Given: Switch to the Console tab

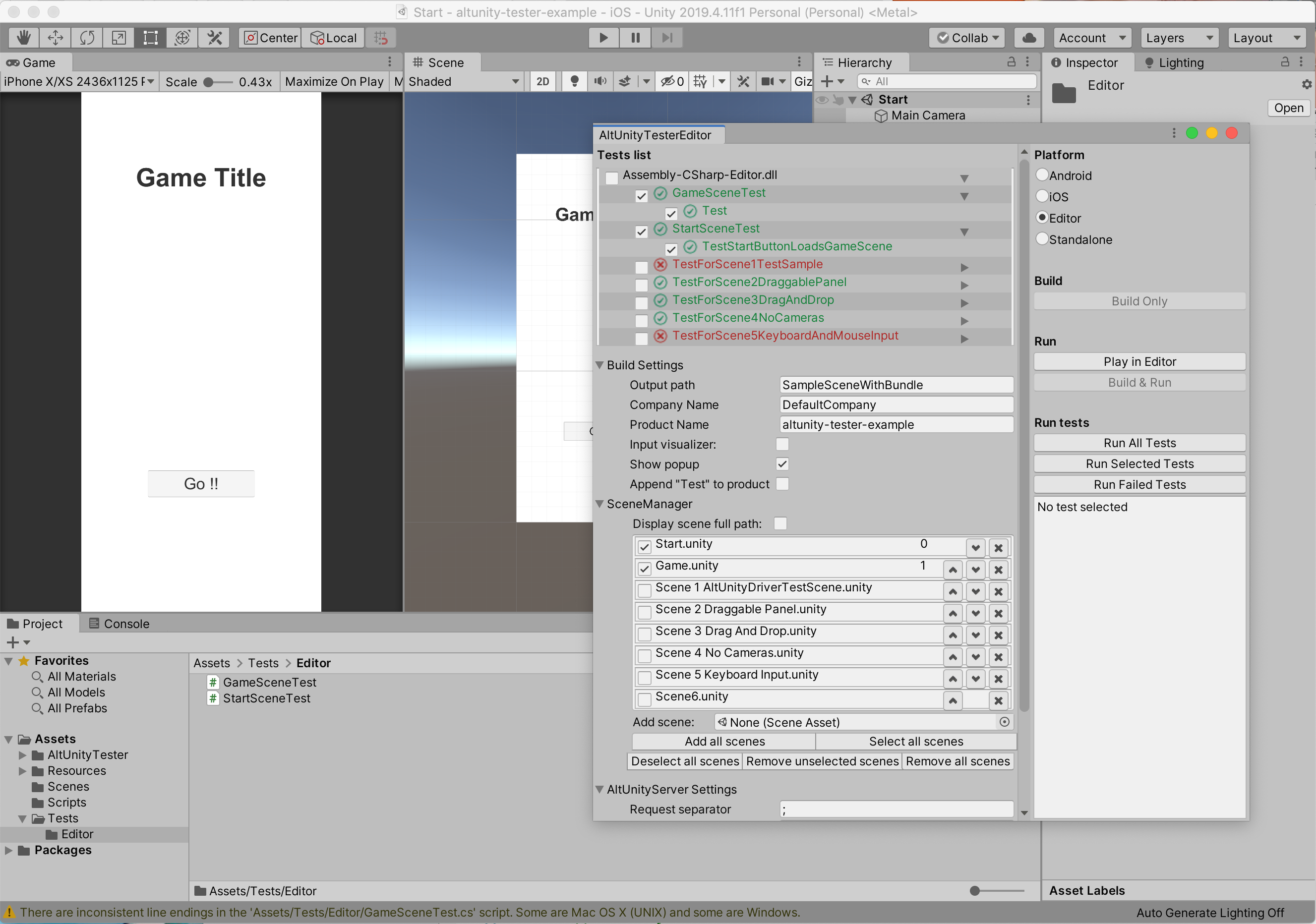Looking at the screenshot, I should (x=119, y=623).
